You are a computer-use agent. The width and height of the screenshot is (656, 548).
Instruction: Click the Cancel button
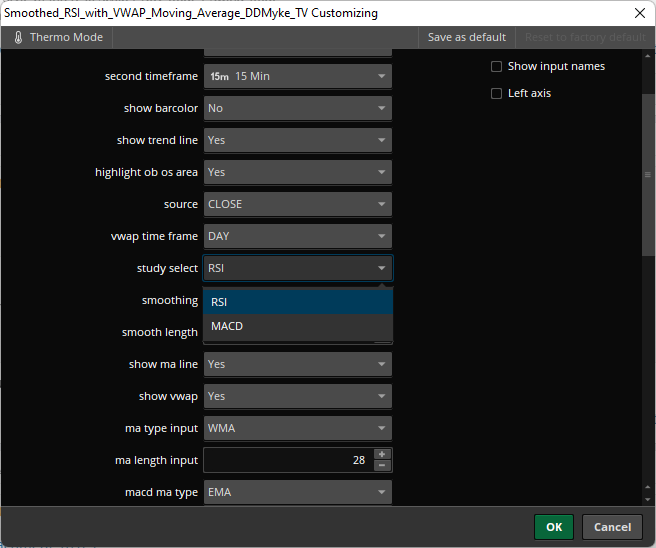[x=612, y=527]
